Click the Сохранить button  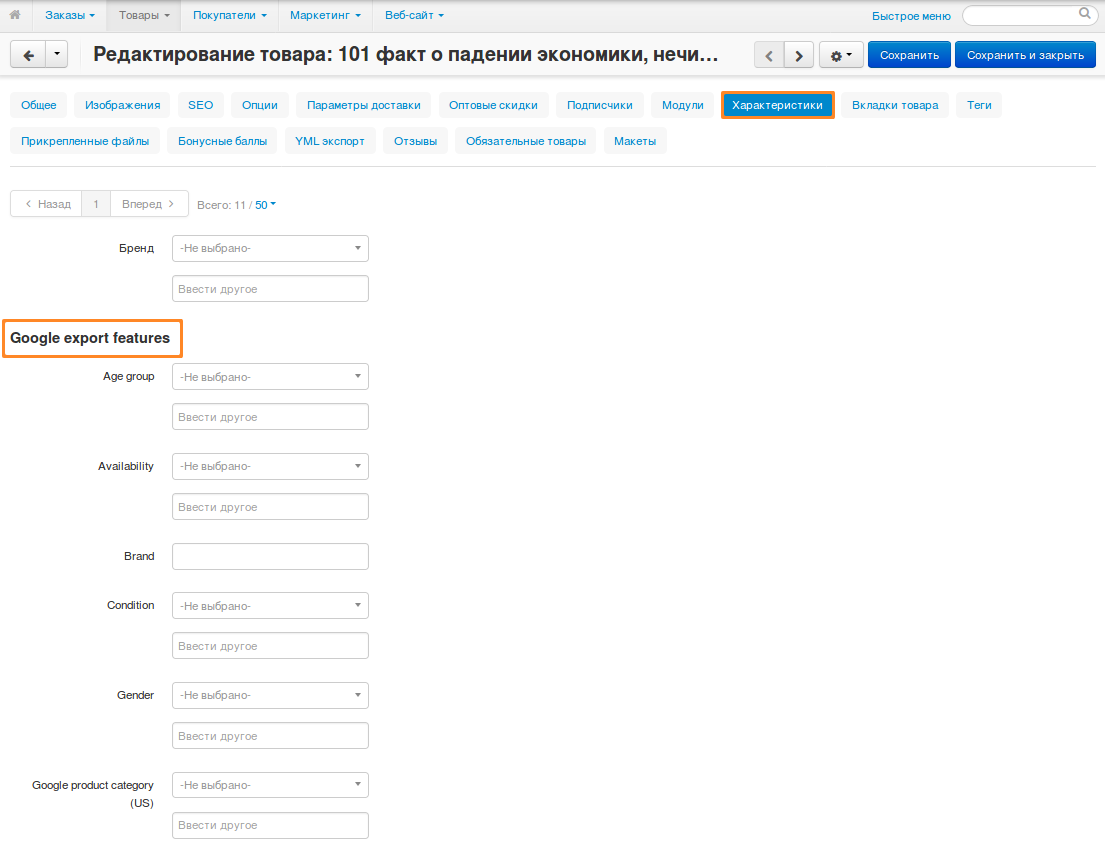(x=909, y=55)
